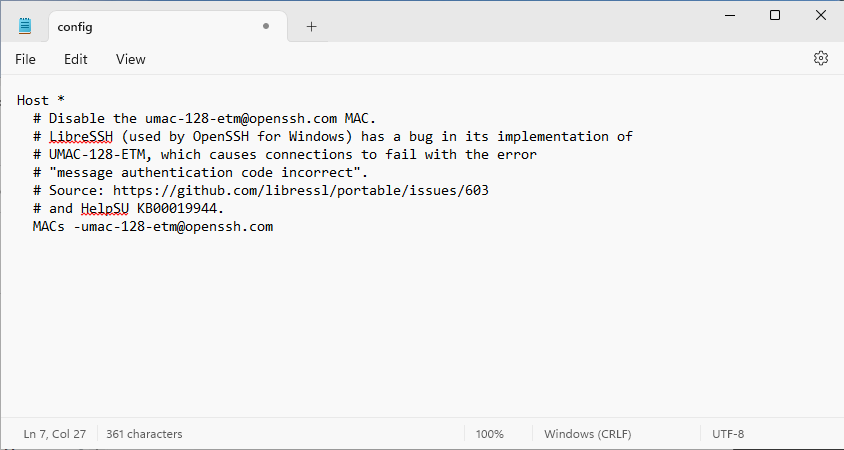
Task: Place cursor in the MACs -umac-128-etm line
Action: coord(153,227)
